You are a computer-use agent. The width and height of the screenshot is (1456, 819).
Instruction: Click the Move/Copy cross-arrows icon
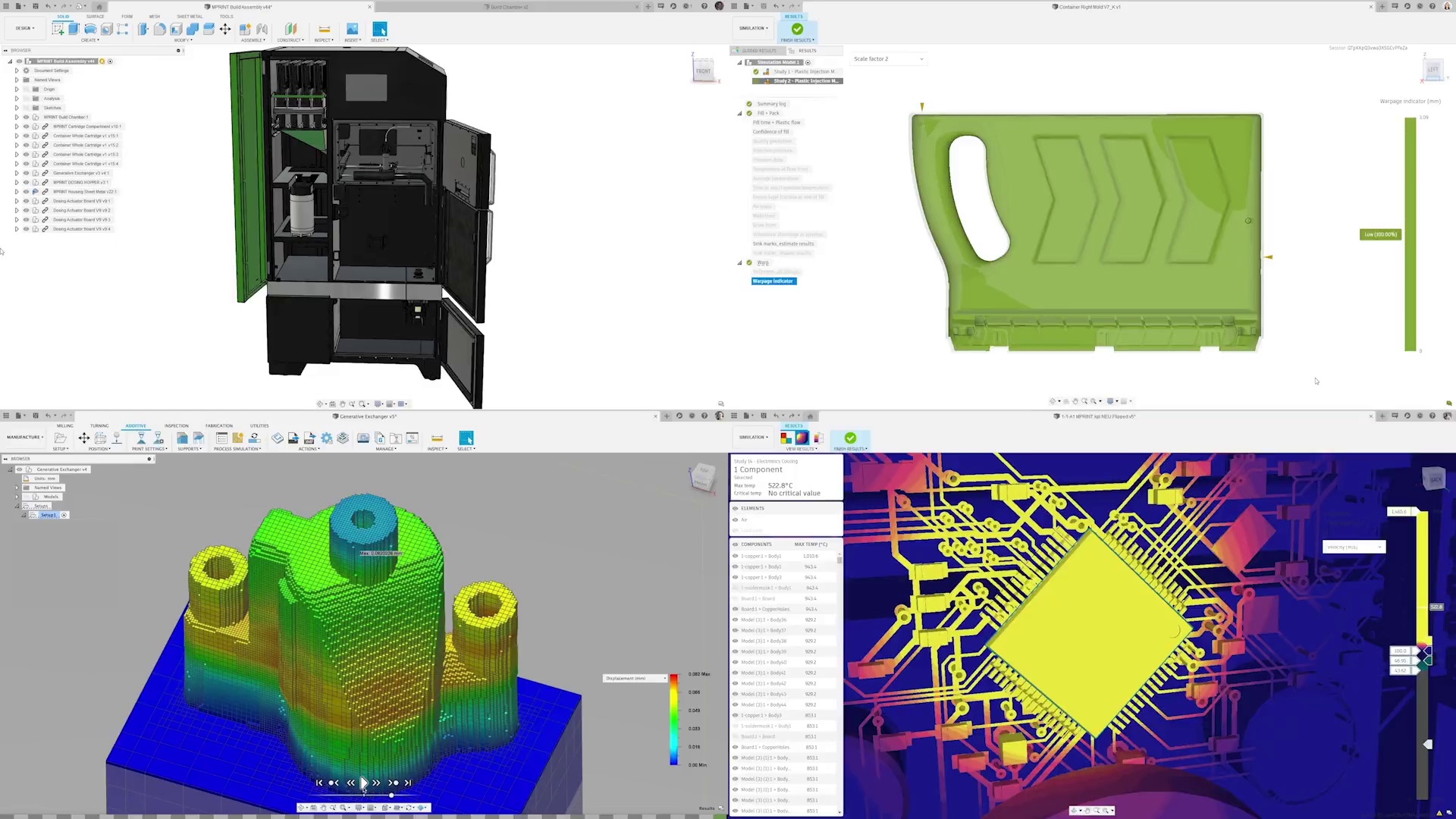tap(225, 29)
